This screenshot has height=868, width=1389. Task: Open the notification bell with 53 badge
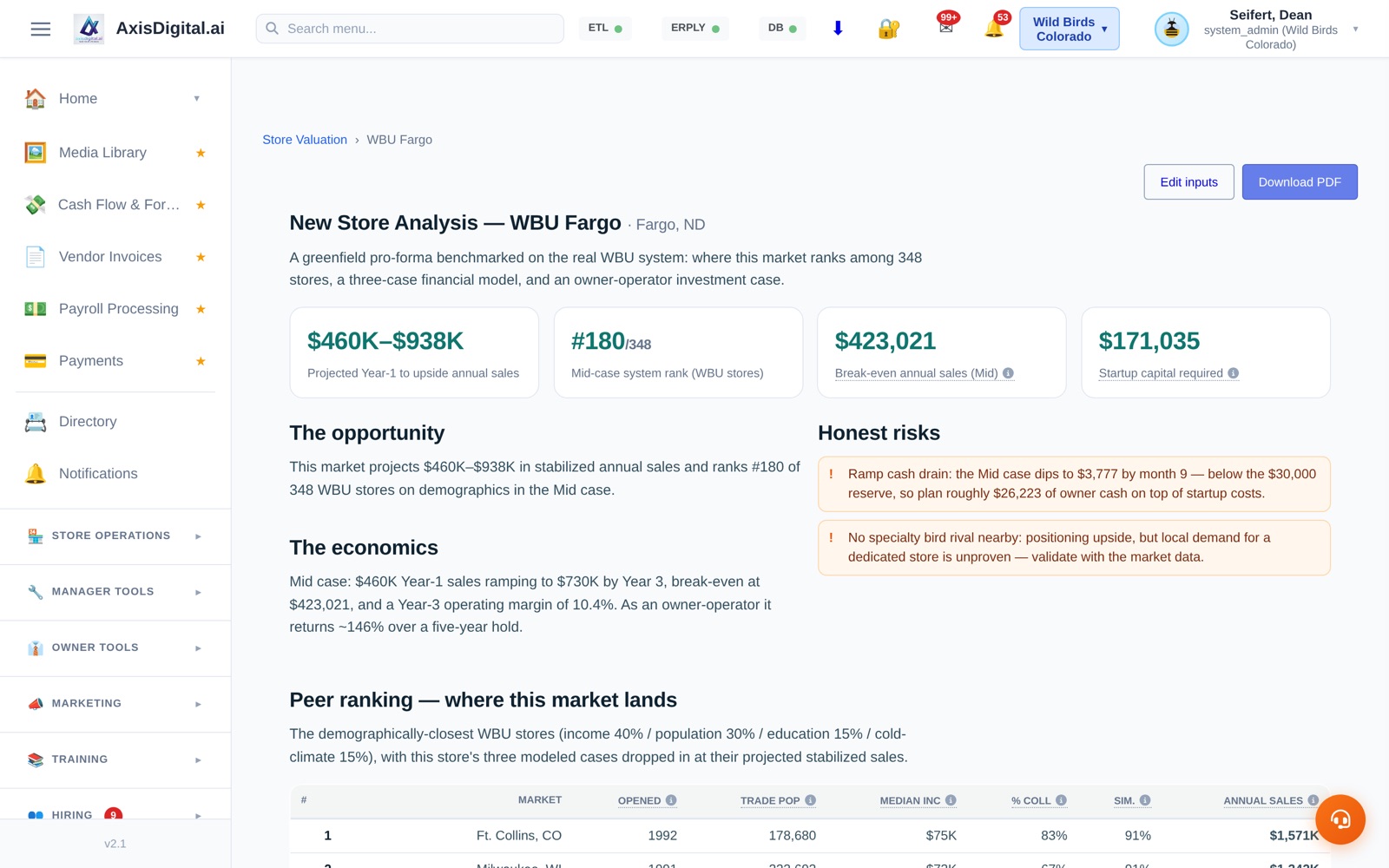click(994, 29)
